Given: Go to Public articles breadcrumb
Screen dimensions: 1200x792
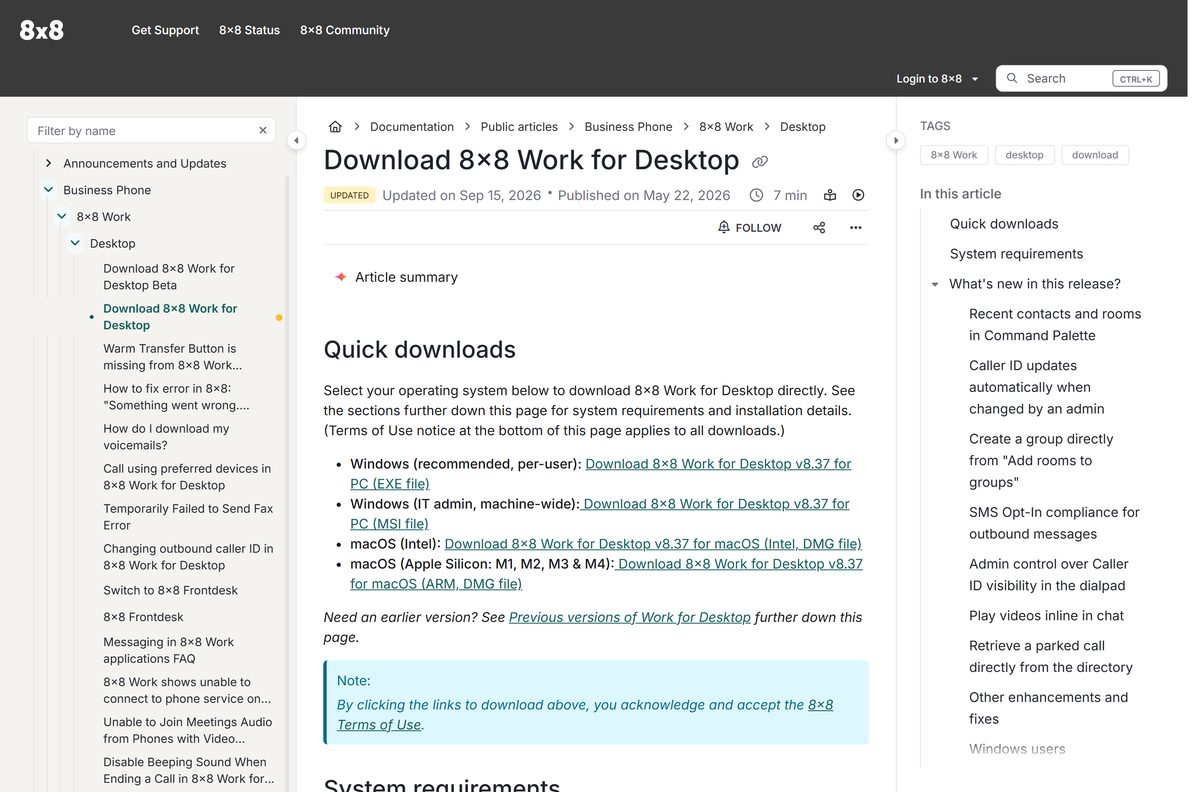Looking at the screenshot, I should 519,127.
